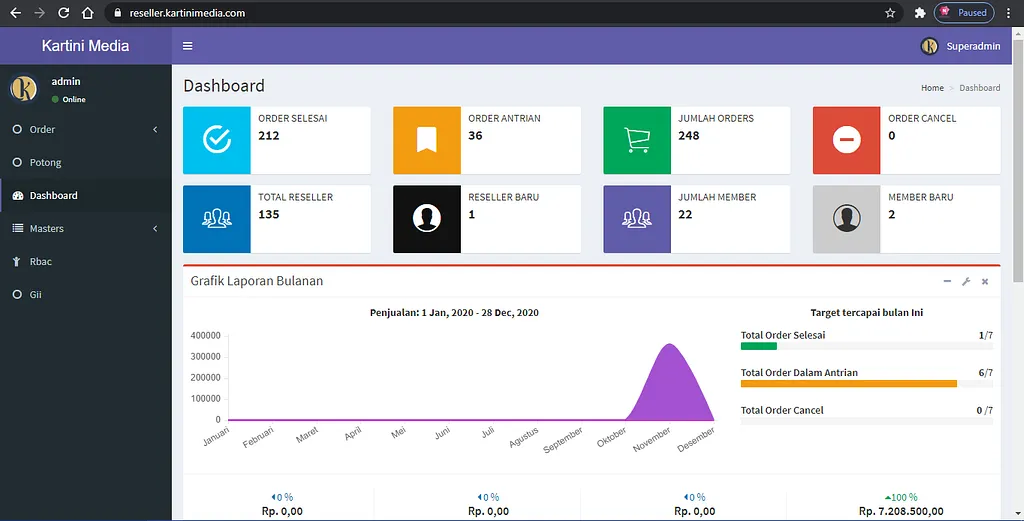This screenshot has width=1024, height=521.
Task: Open the Potong menu item
Action: pos(45,163)
